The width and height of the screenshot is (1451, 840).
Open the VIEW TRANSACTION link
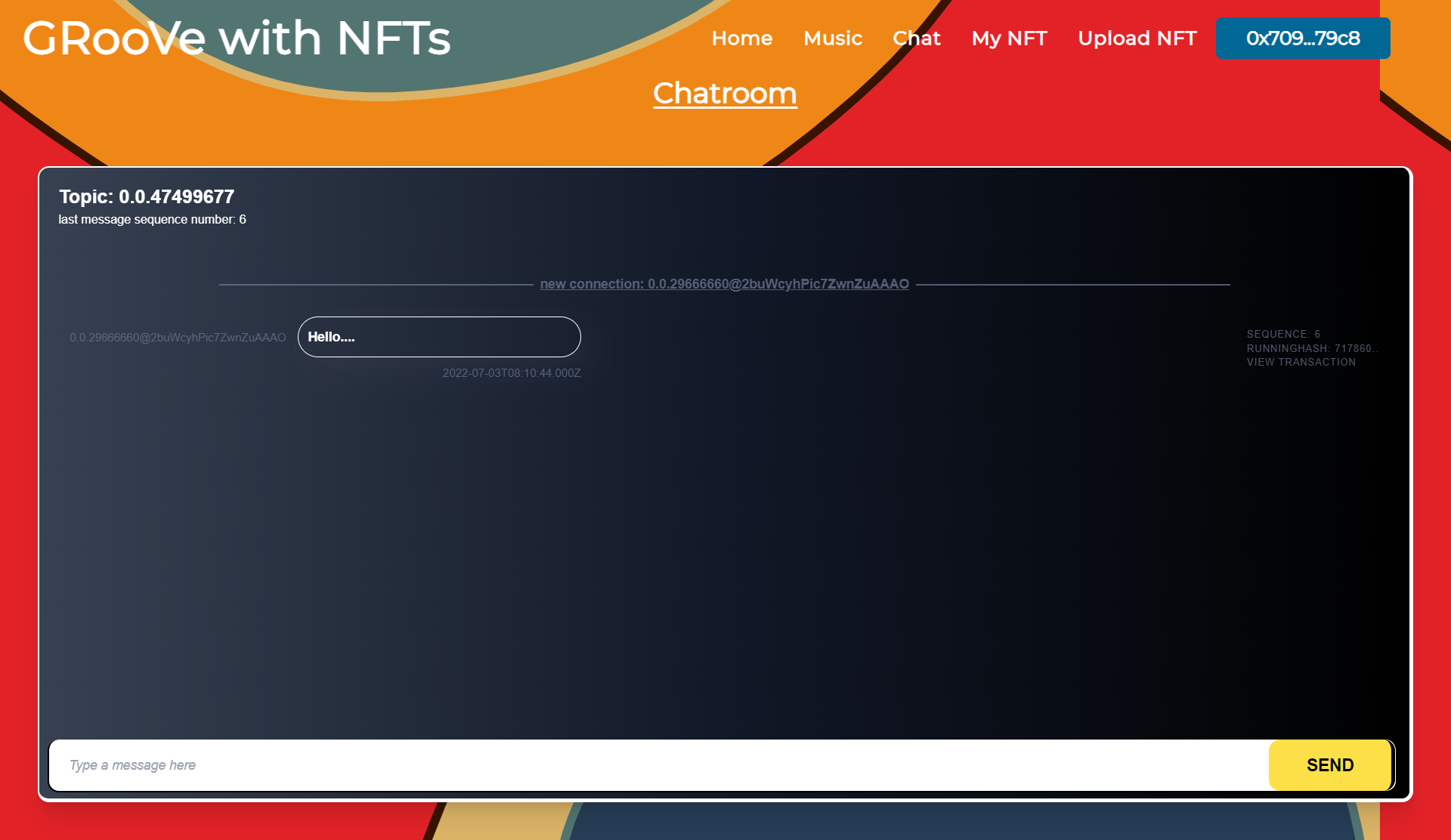(1301, 363)
